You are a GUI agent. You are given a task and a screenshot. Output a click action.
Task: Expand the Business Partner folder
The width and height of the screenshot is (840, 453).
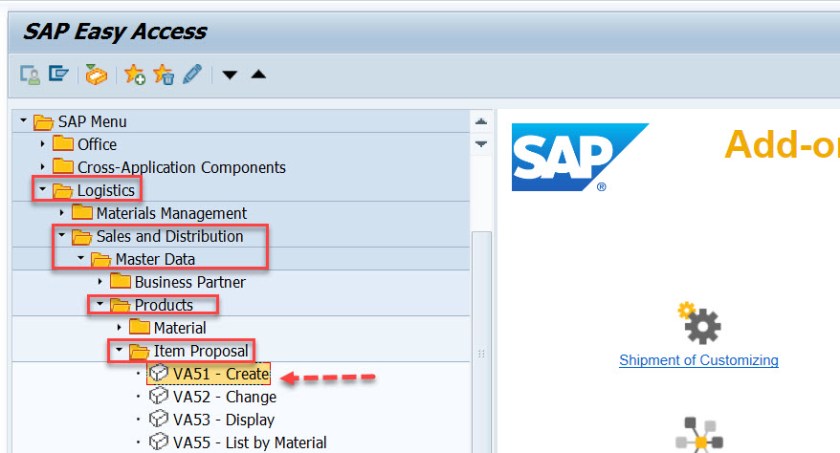pyautogui.click(x=100, y=282)
